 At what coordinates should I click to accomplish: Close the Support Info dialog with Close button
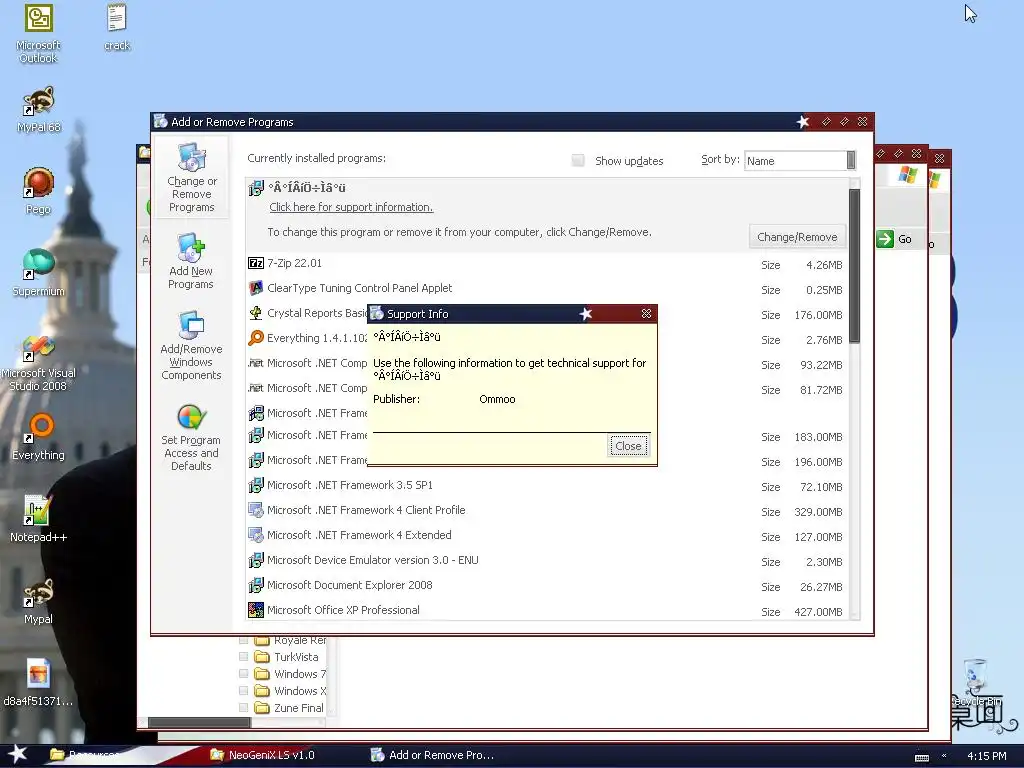(628, 446)
